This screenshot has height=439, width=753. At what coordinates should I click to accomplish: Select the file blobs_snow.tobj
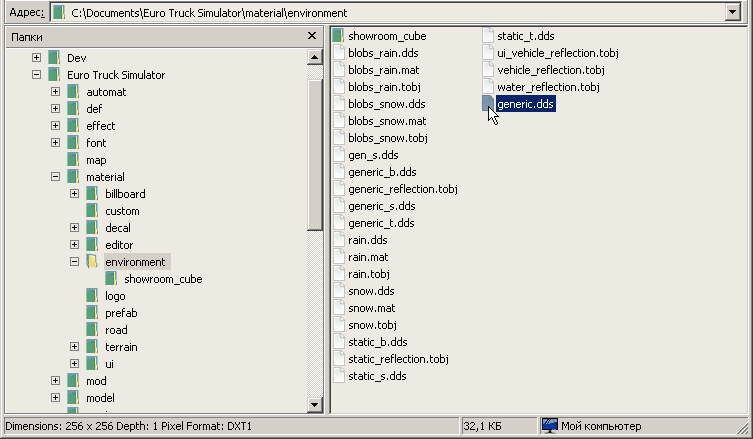(388, 138)
